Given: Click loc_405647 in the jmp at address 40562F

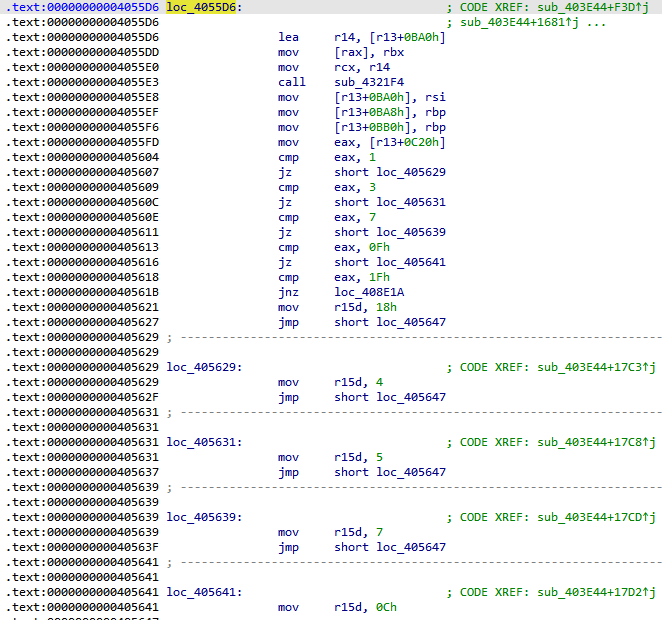Looking at the screenshot, I should point(411,397).
